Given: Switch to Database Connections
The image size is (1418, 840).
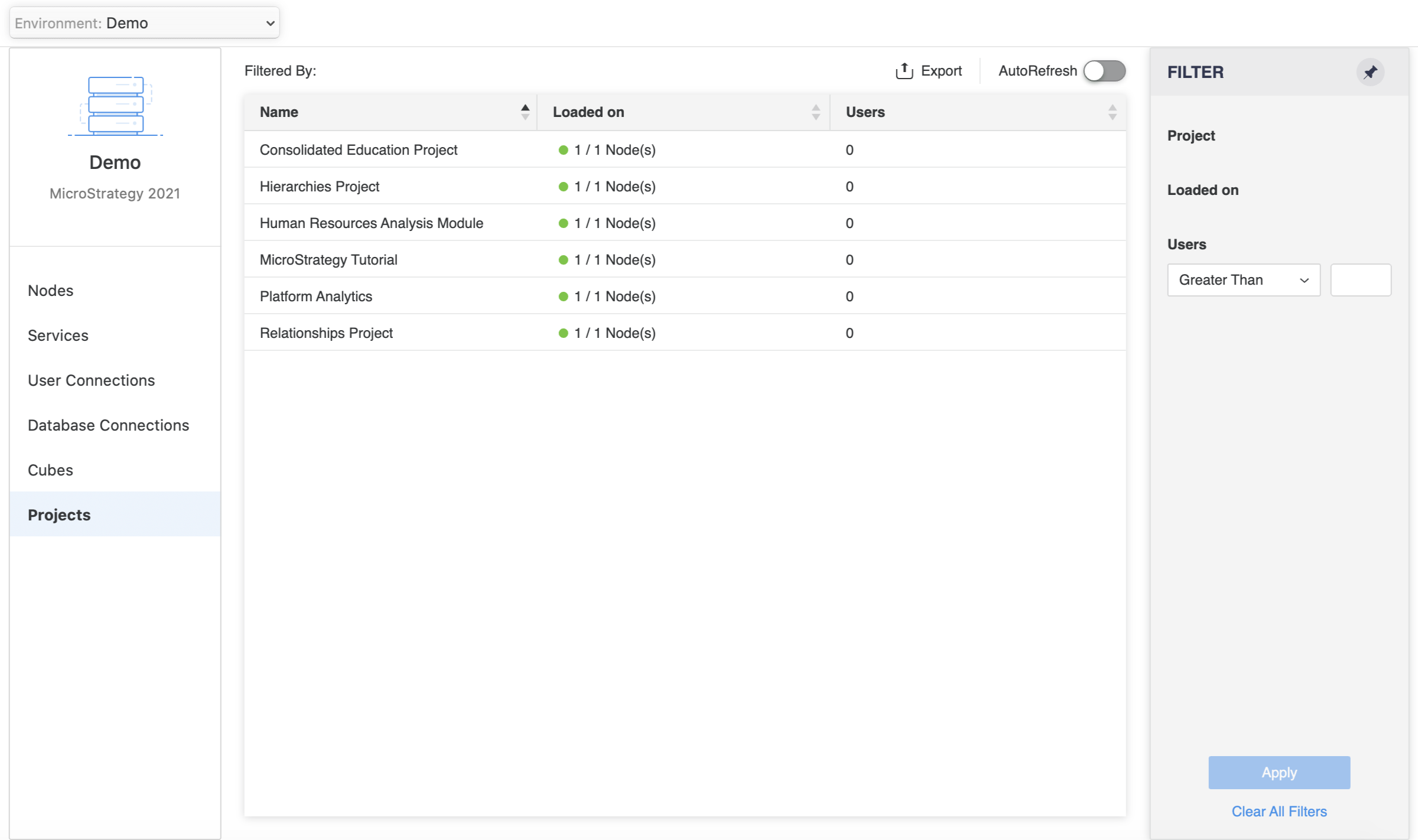Looking at the screenshot, I should tap(109, 425).
